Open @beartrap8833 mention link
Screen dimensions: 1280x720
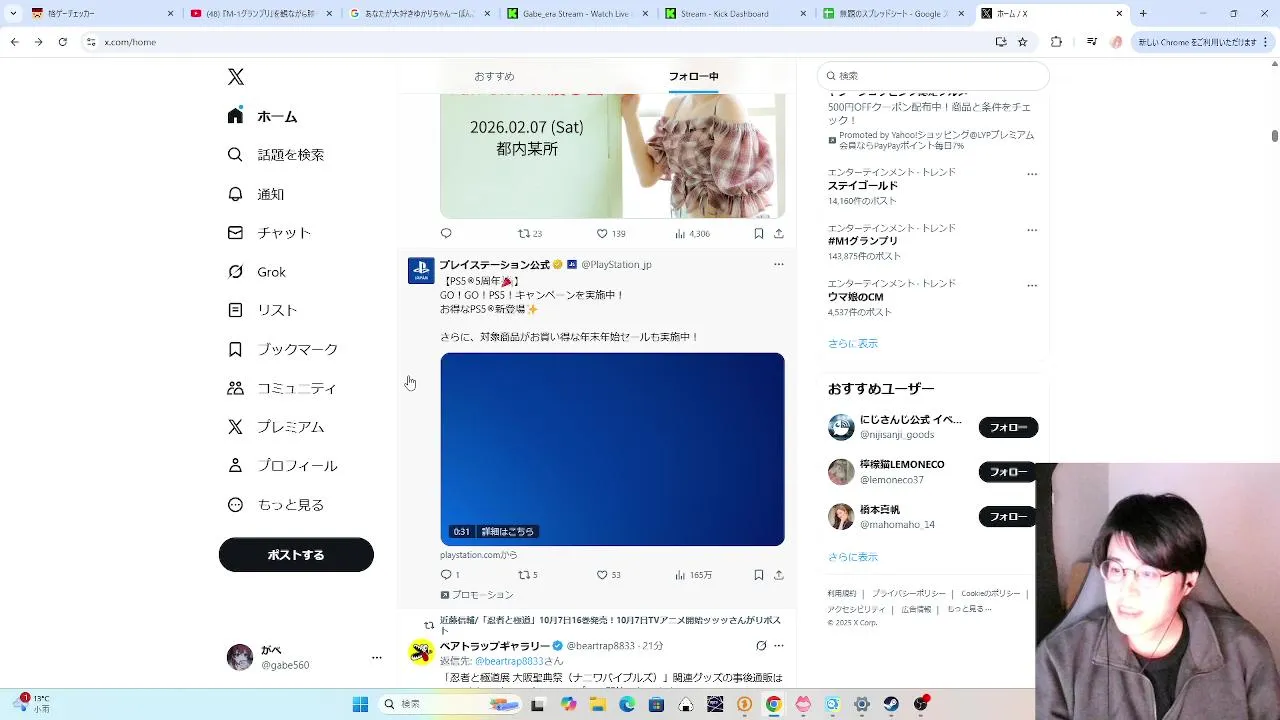[x=509, y=661]
